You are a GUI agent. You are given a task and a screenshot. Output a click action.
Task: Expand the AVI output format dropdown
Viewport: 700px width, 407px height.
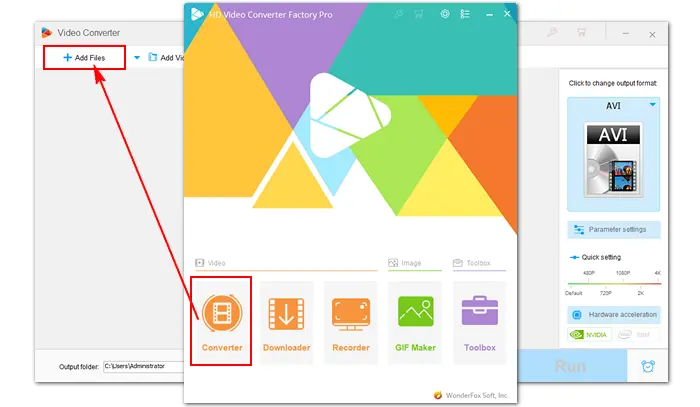tap(652, 105)
